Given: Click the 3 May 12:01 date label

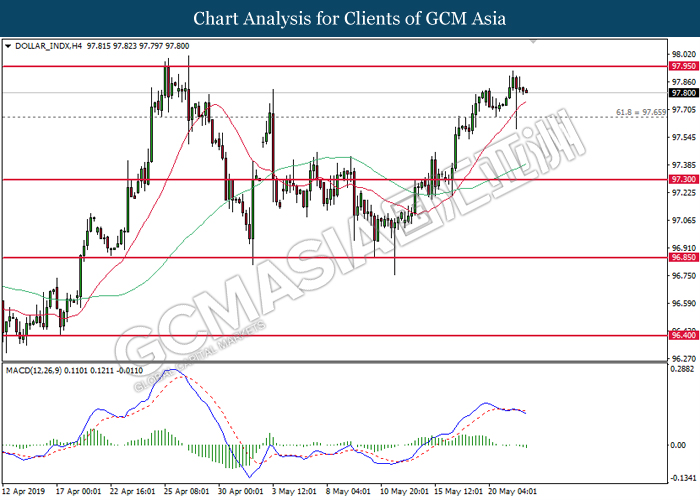Looking at the screenshot, I should click(x=294, y=492).
